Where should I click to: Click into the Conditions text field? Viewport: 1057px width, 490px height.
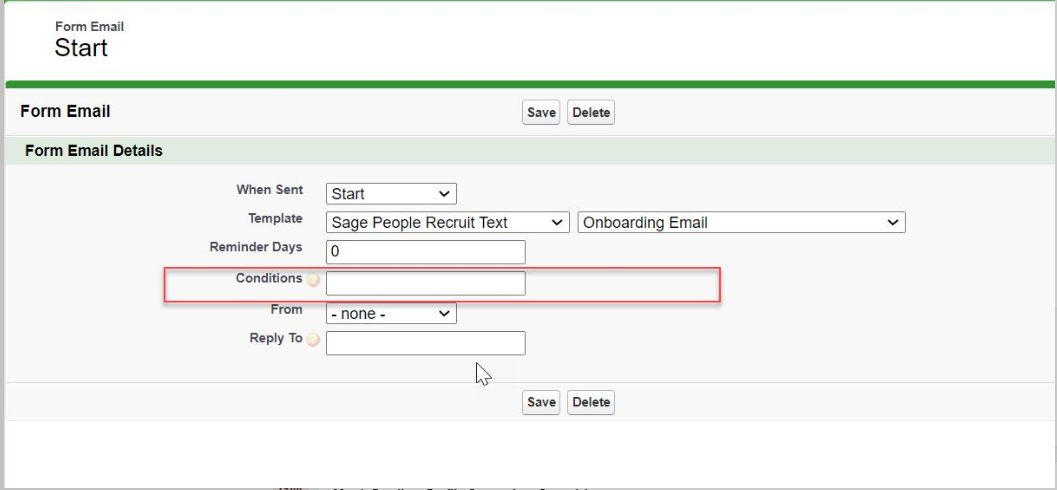[x=425, y=283]
